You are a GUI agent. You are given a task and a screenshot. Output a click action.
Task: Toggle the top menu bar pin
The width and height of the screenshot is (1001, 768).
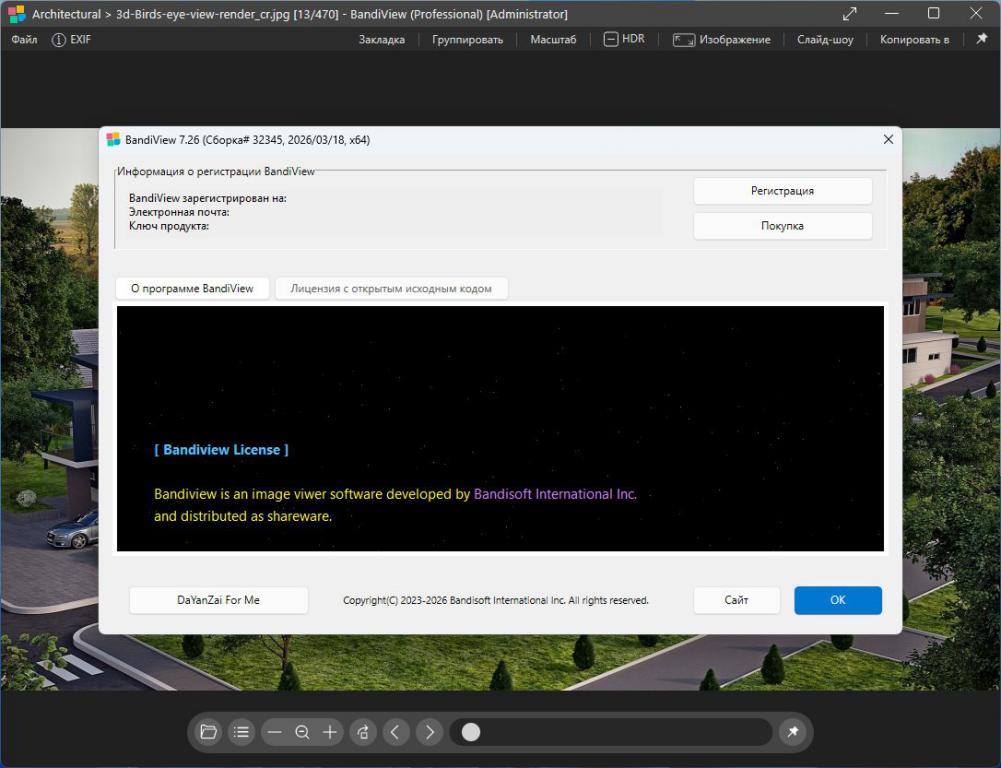point(981,39)
